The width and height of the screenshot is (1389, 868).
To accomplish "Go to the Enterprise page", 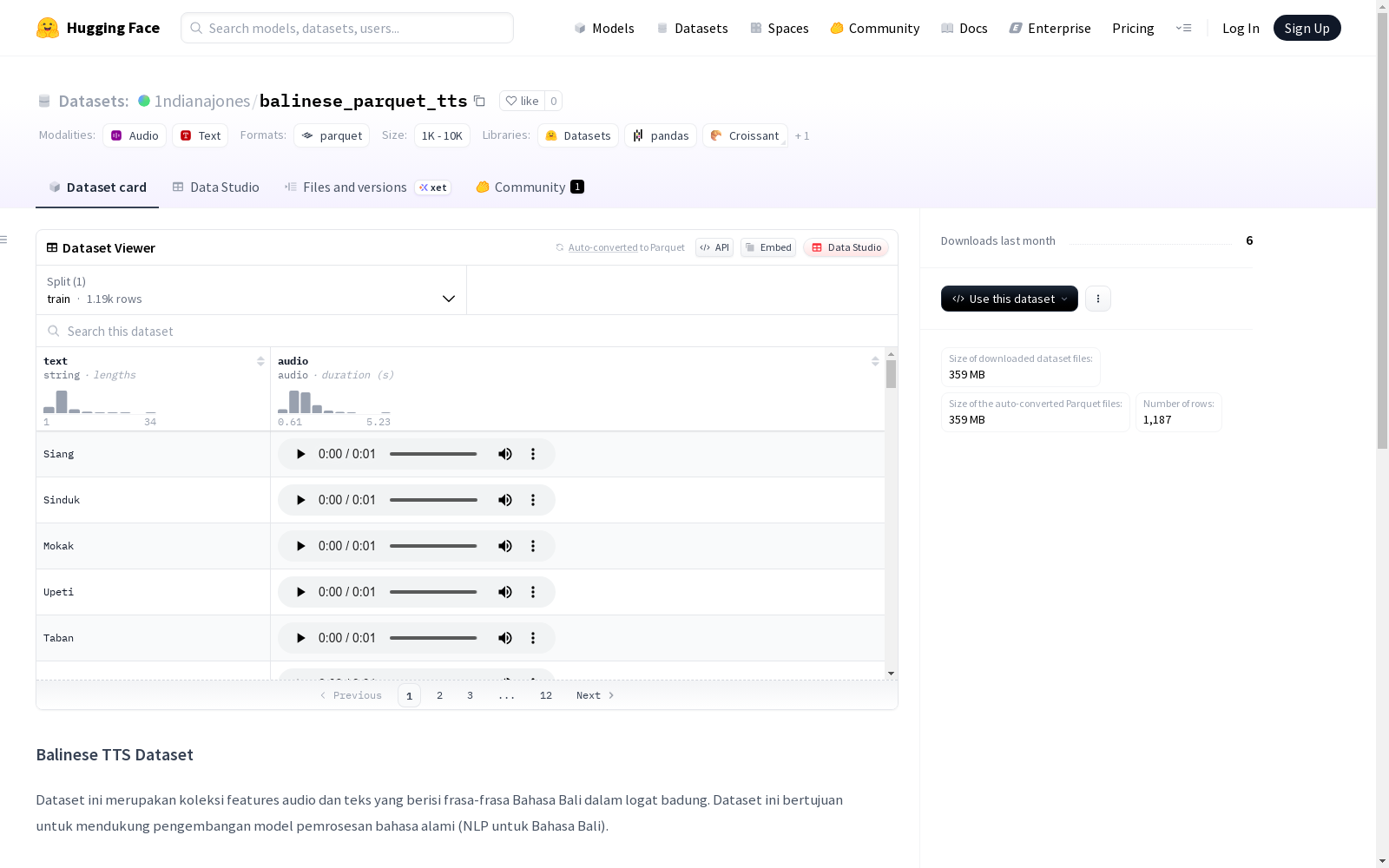I will pos(1050,28).
